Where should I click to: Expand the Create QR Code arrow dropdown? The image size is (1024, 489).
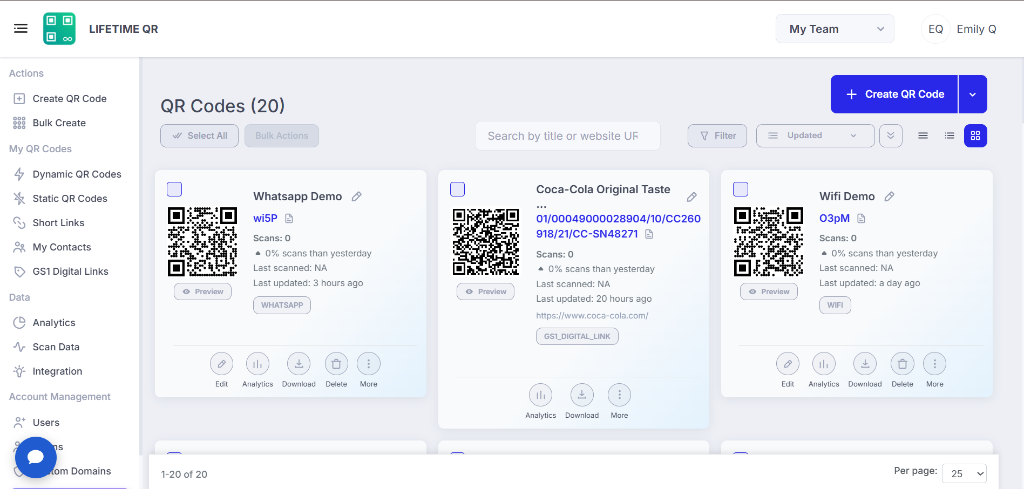(x=972, y=94)
